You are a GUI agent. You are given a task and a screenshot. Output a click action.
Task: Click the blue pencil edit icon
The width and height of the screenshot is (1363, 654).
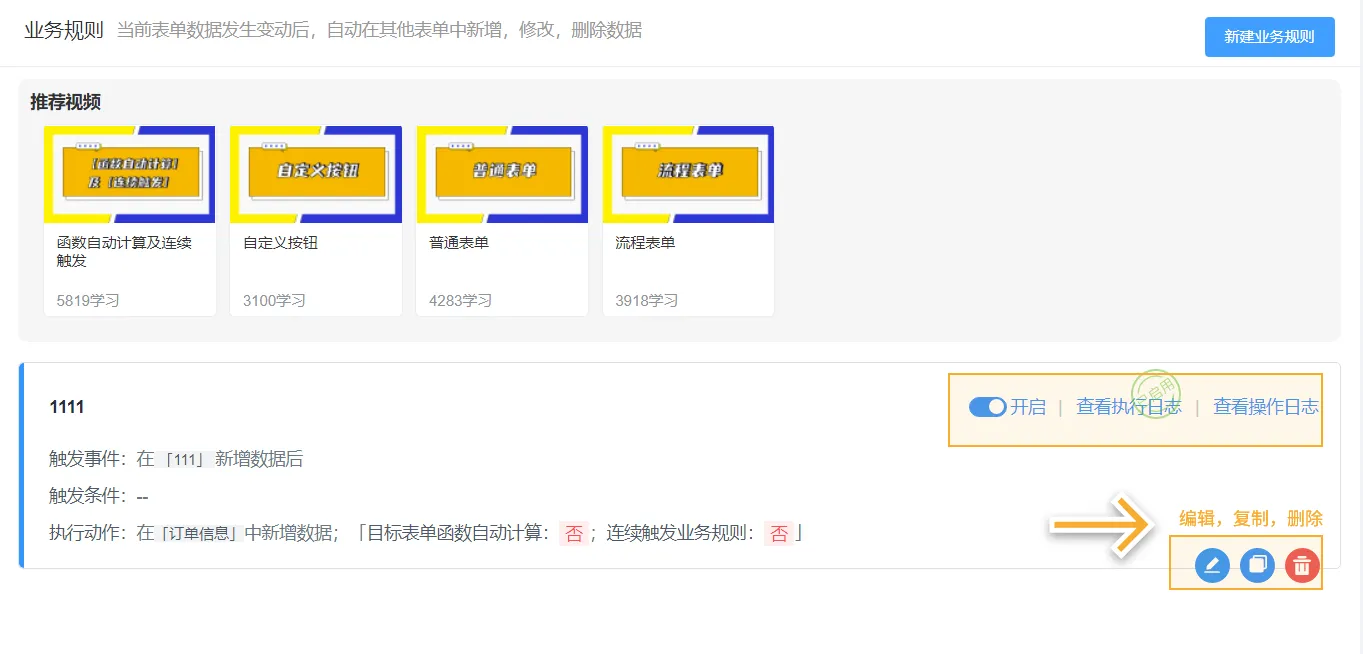[x=1212, y=565]
